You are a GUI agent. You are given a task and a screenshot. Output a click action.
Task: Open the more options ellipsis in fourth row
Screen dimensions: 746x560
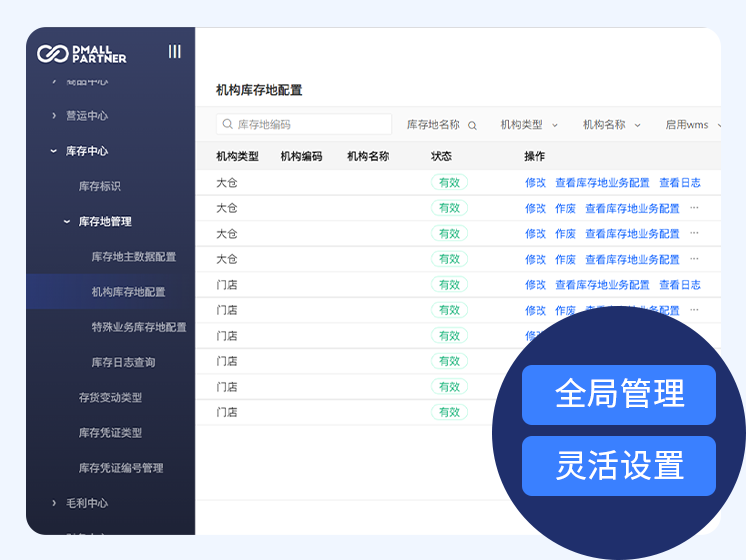click(x=694, y=259)
